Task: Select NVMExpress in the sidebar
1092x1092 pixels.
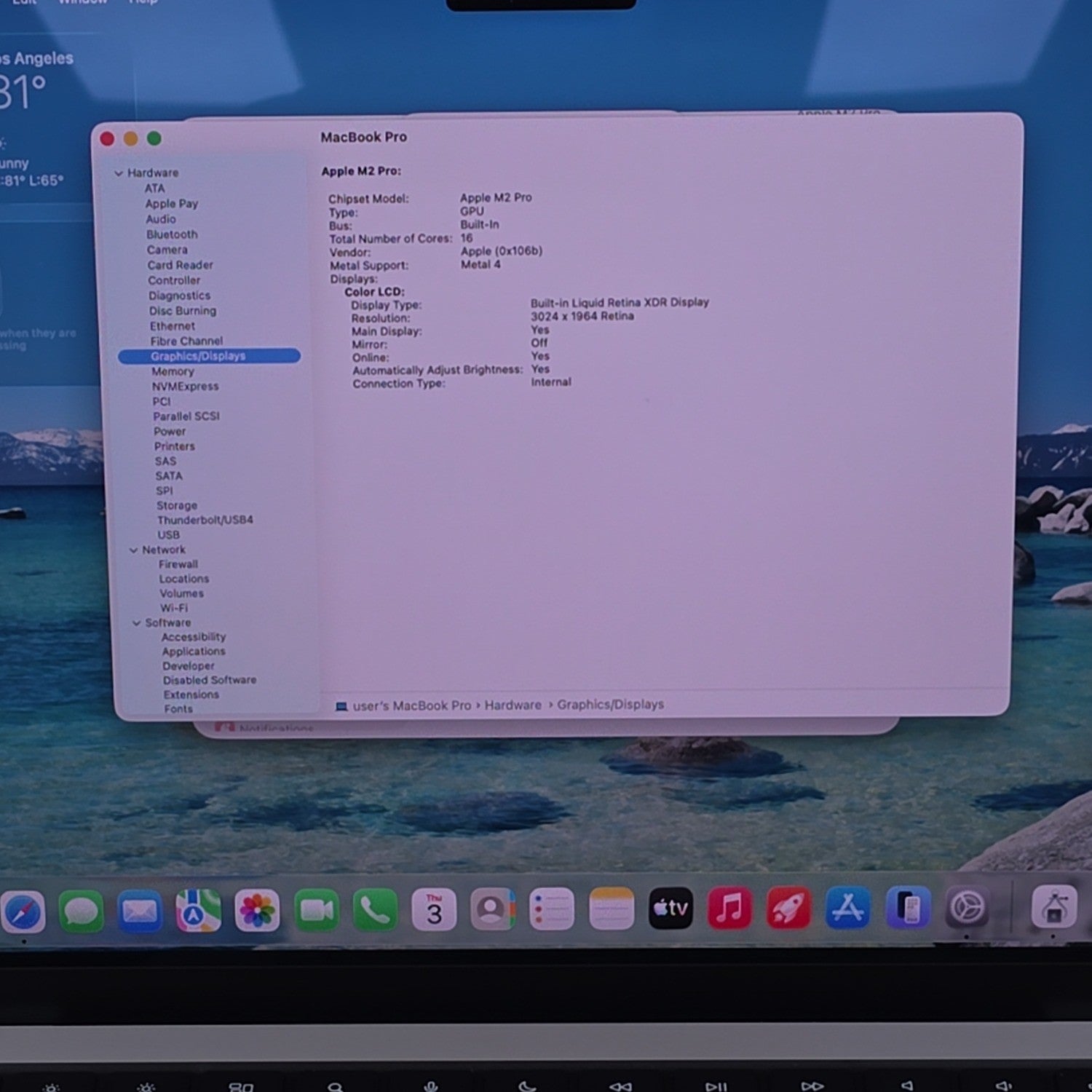Action: [x=185, y=387]
